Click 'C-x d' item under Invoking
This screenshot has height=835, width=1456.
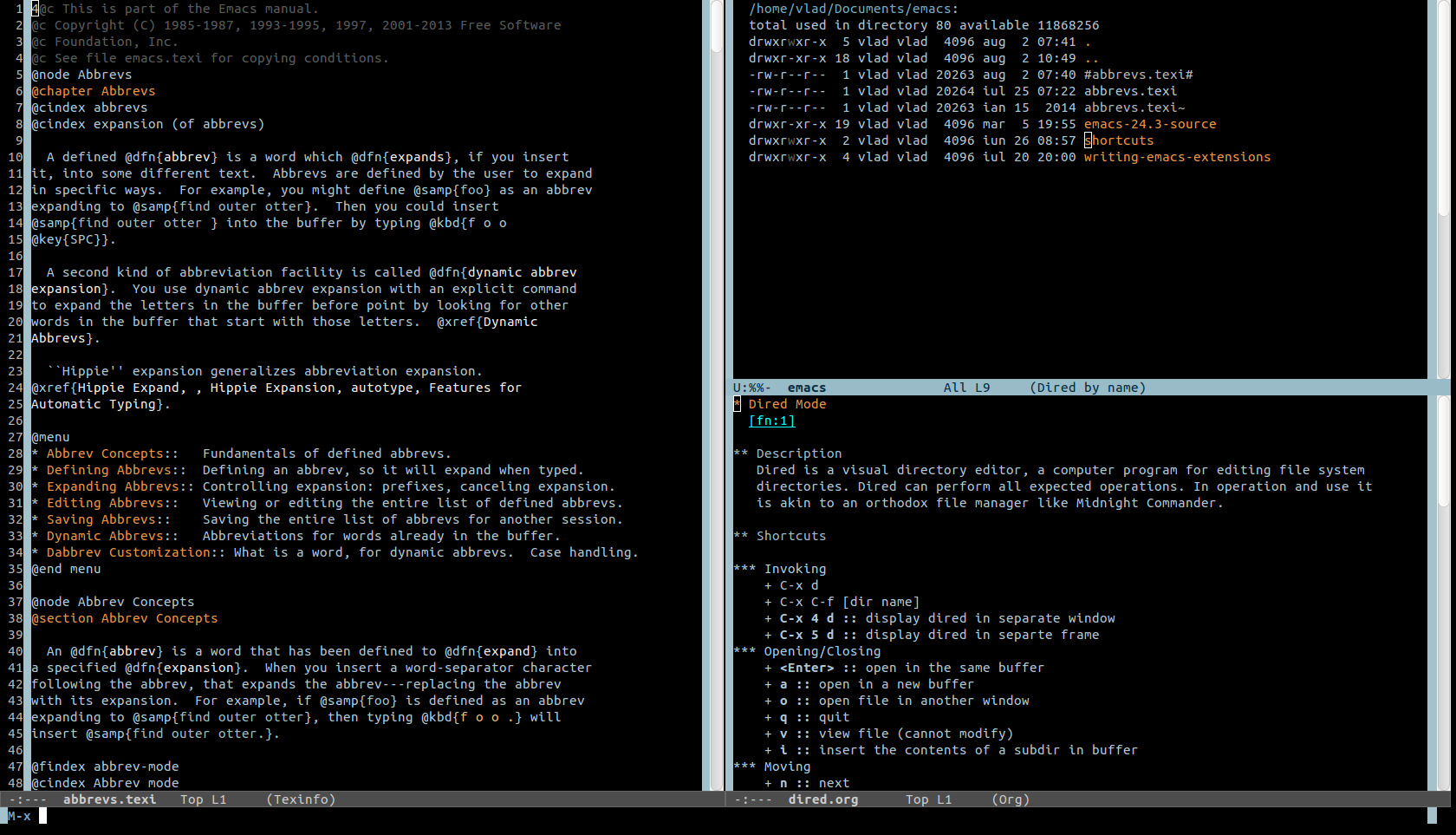click(x=799, y=585)
